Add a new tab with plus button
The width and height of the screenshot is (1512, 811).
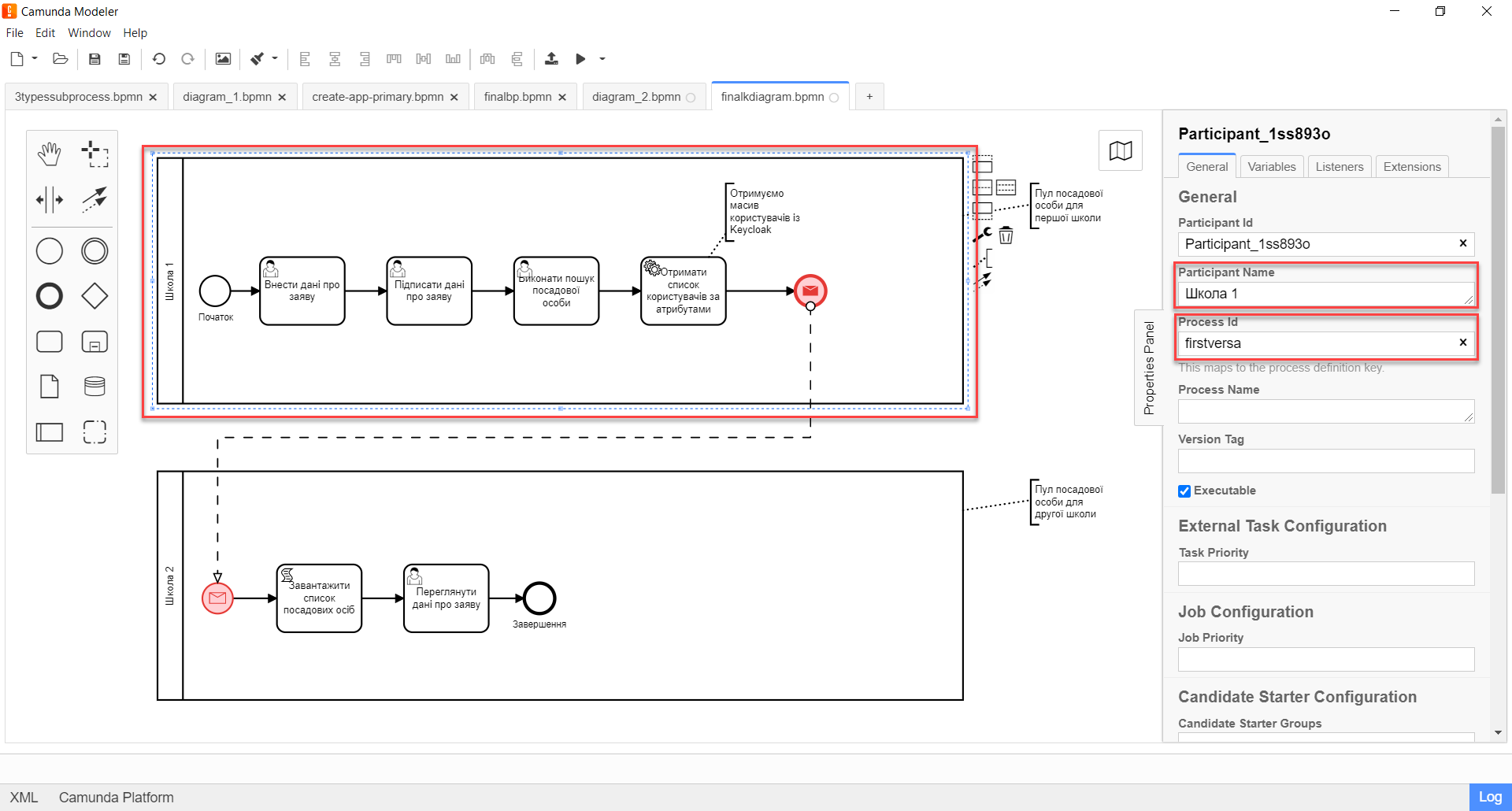pyautogui.click(x=869, y=97)
